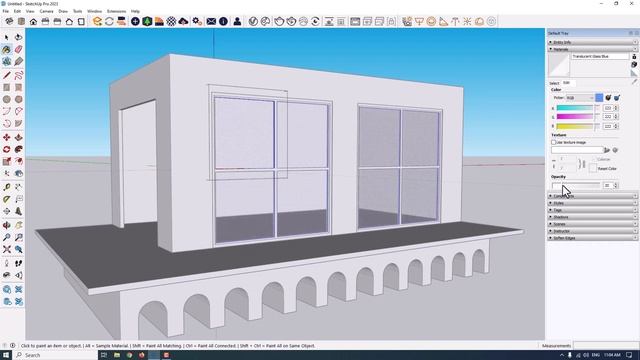Expand the Components panel
The image size is (640, 360).
592,196
